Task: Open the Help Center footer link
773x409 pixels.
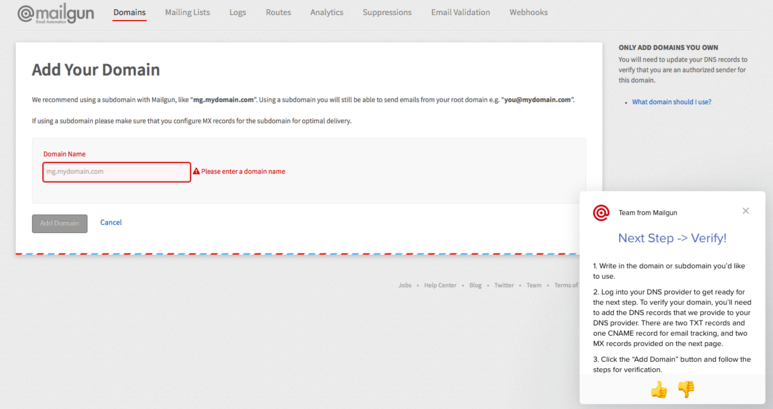Action: tap(440, 285)
